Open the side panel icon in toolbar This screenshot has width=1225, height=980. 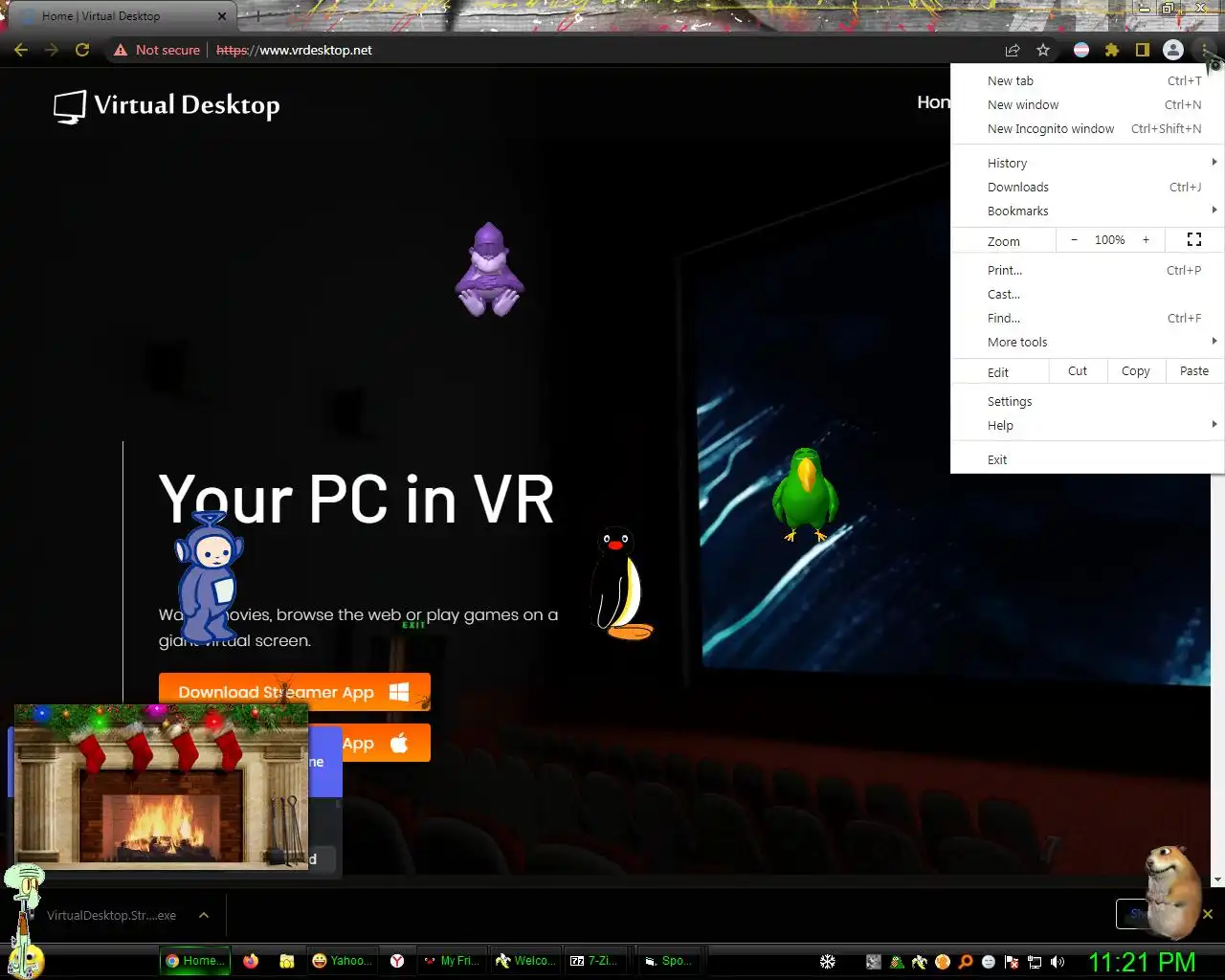(x=1142, y=50)
